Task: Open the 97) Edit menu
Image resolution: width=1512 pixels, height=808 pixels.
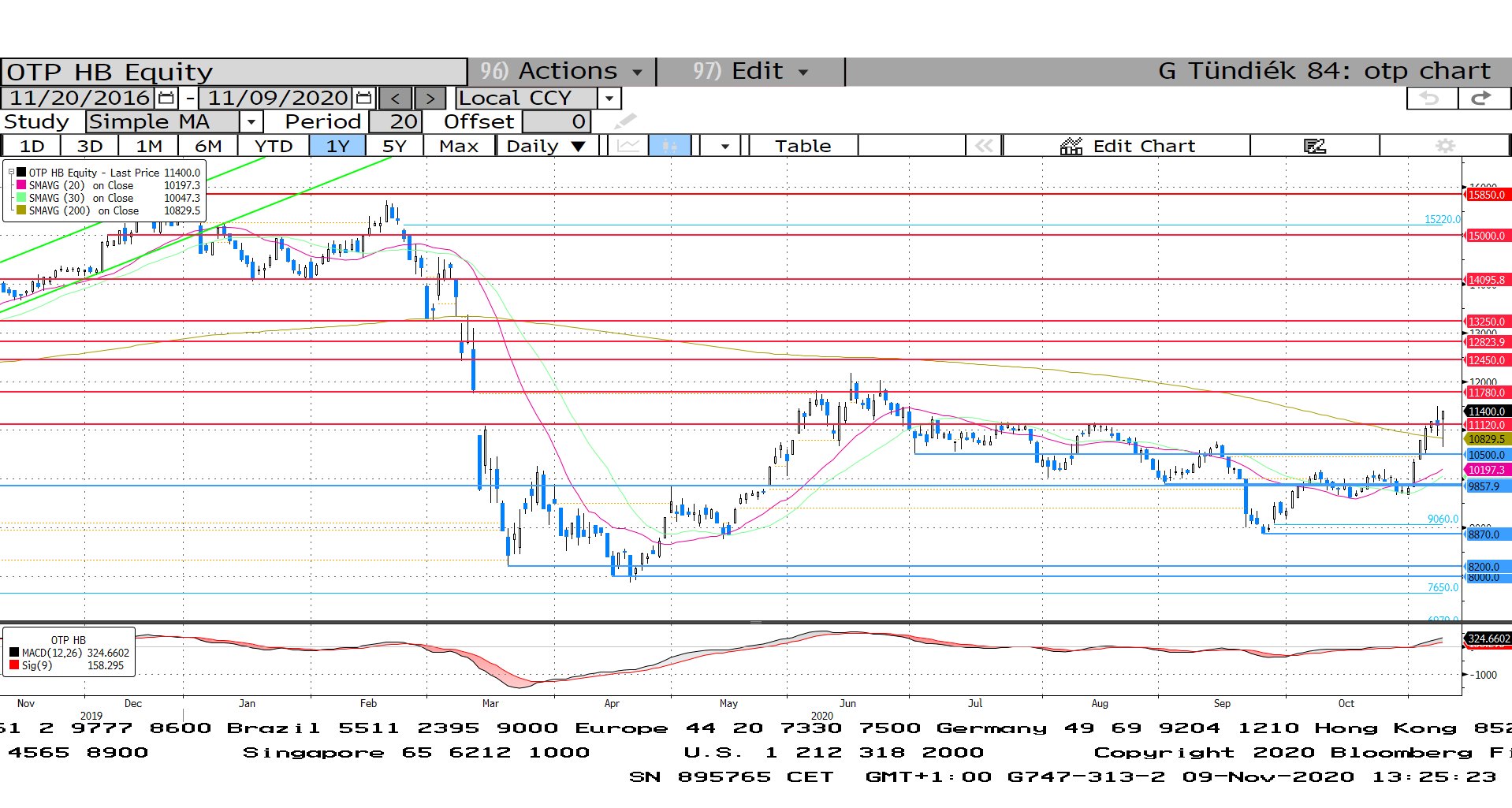Action: tap(750, 71)
